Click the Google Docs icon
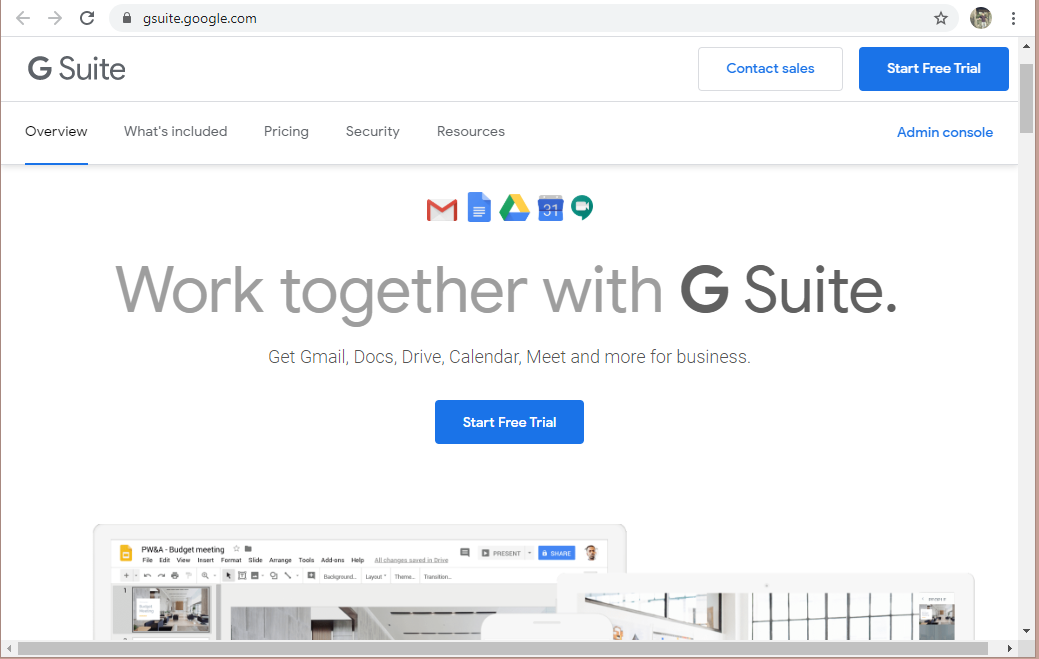 click(x=479, y=207)
